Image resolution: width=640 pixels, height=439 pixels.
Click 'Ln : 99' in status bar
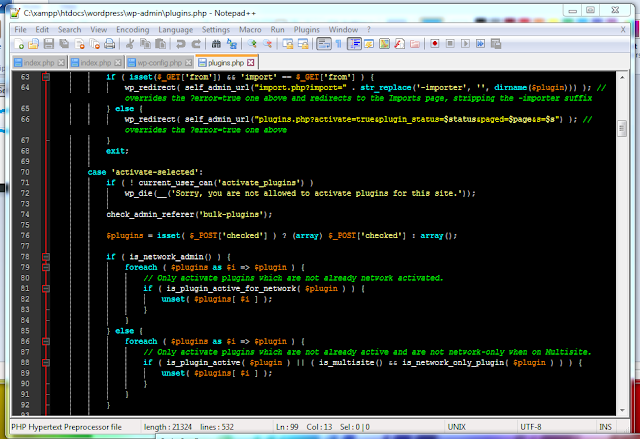pyautogui.click(x=287, y=427)
